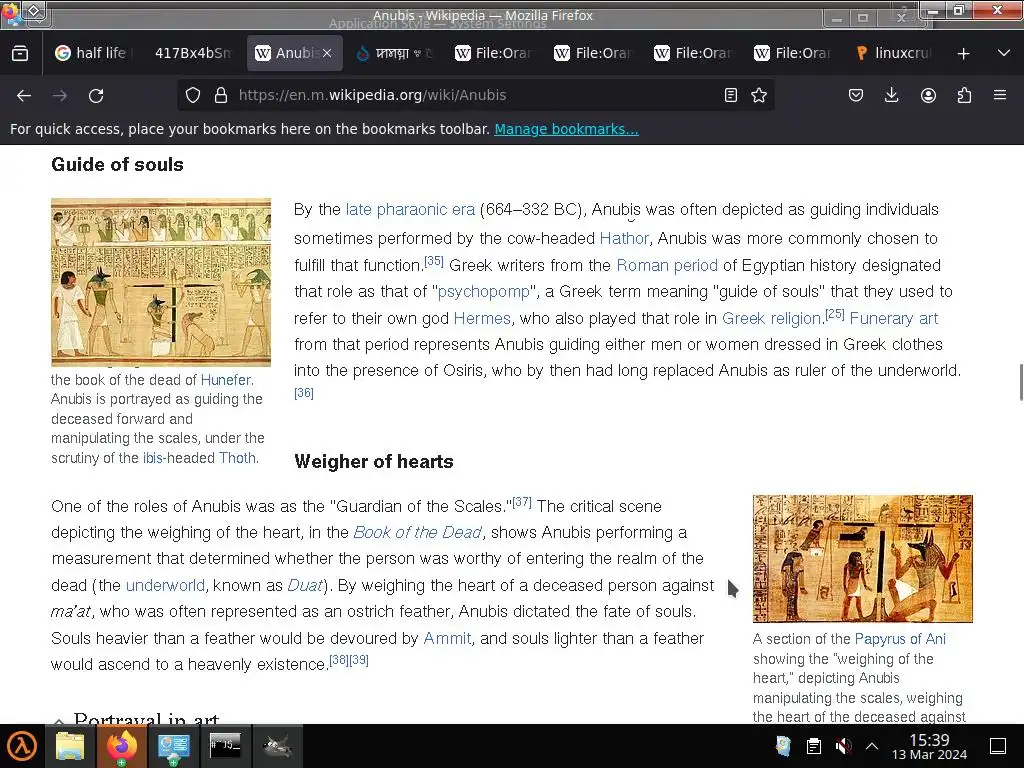Enlarge the Papyrus of Ani image
1024x768 pixels.
point(863,558)
